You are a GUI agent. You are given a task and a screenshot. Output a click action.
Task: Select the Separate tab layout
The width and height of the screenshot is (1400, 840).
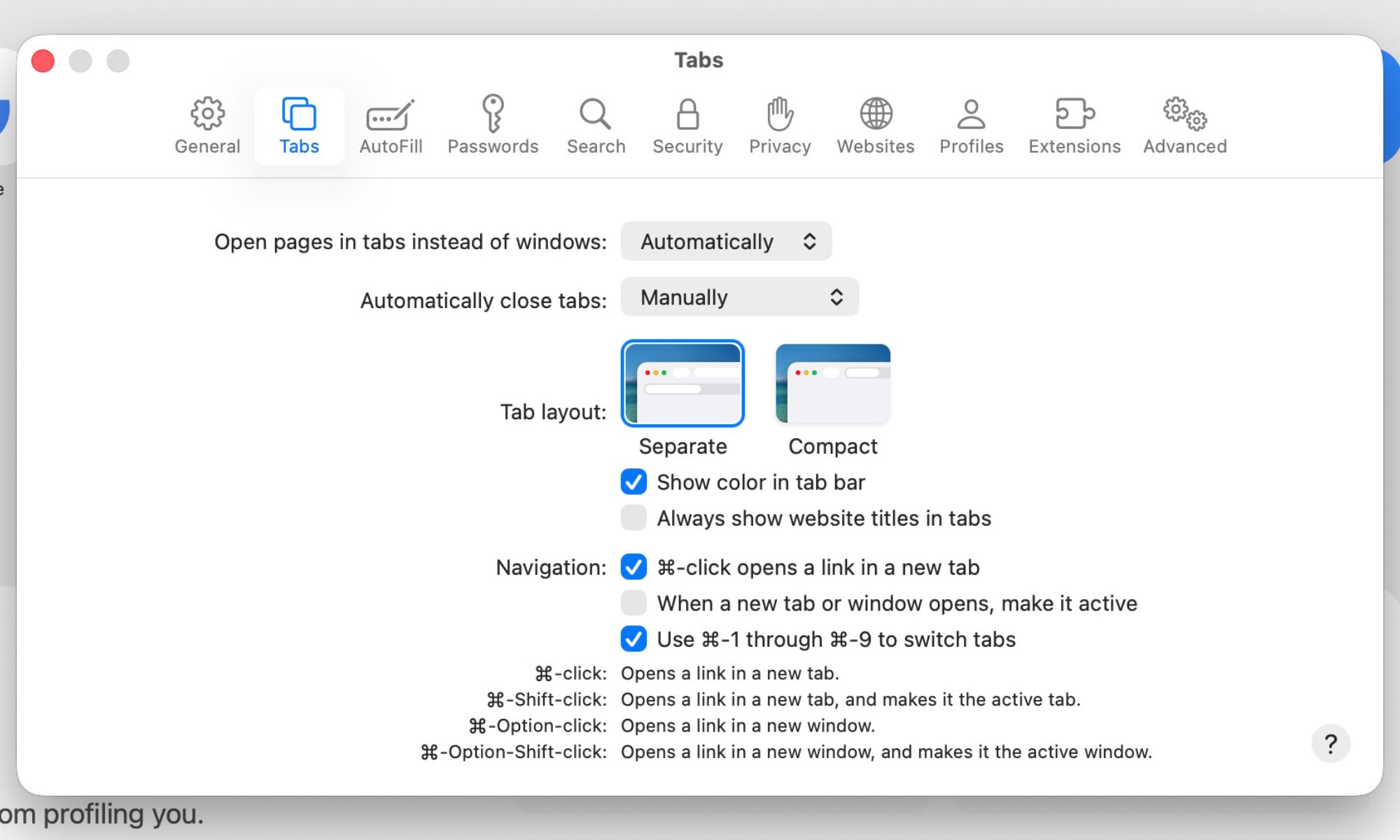(x=682, y=383)
